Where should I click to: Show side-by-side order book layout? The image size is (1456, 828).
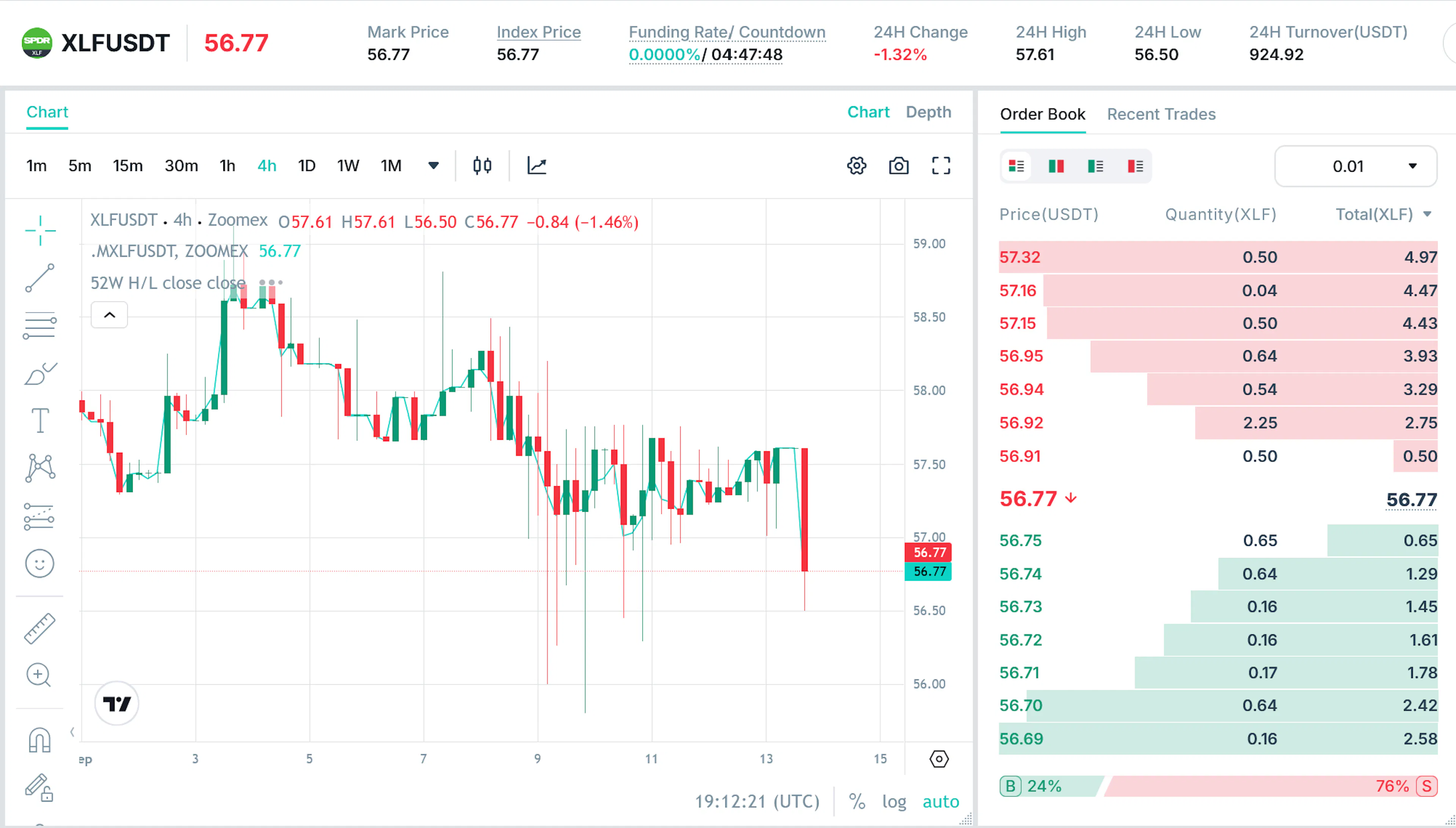click(1056, 166)
